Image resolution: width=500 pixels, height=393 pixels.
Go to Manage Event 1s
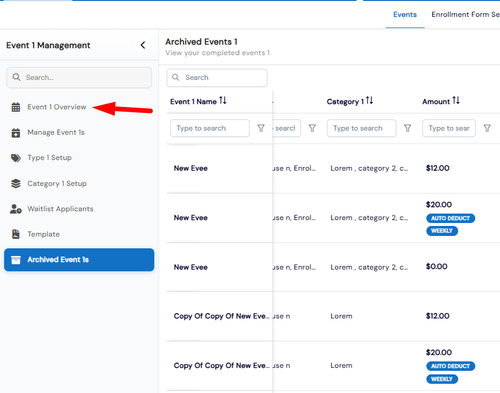56,132
